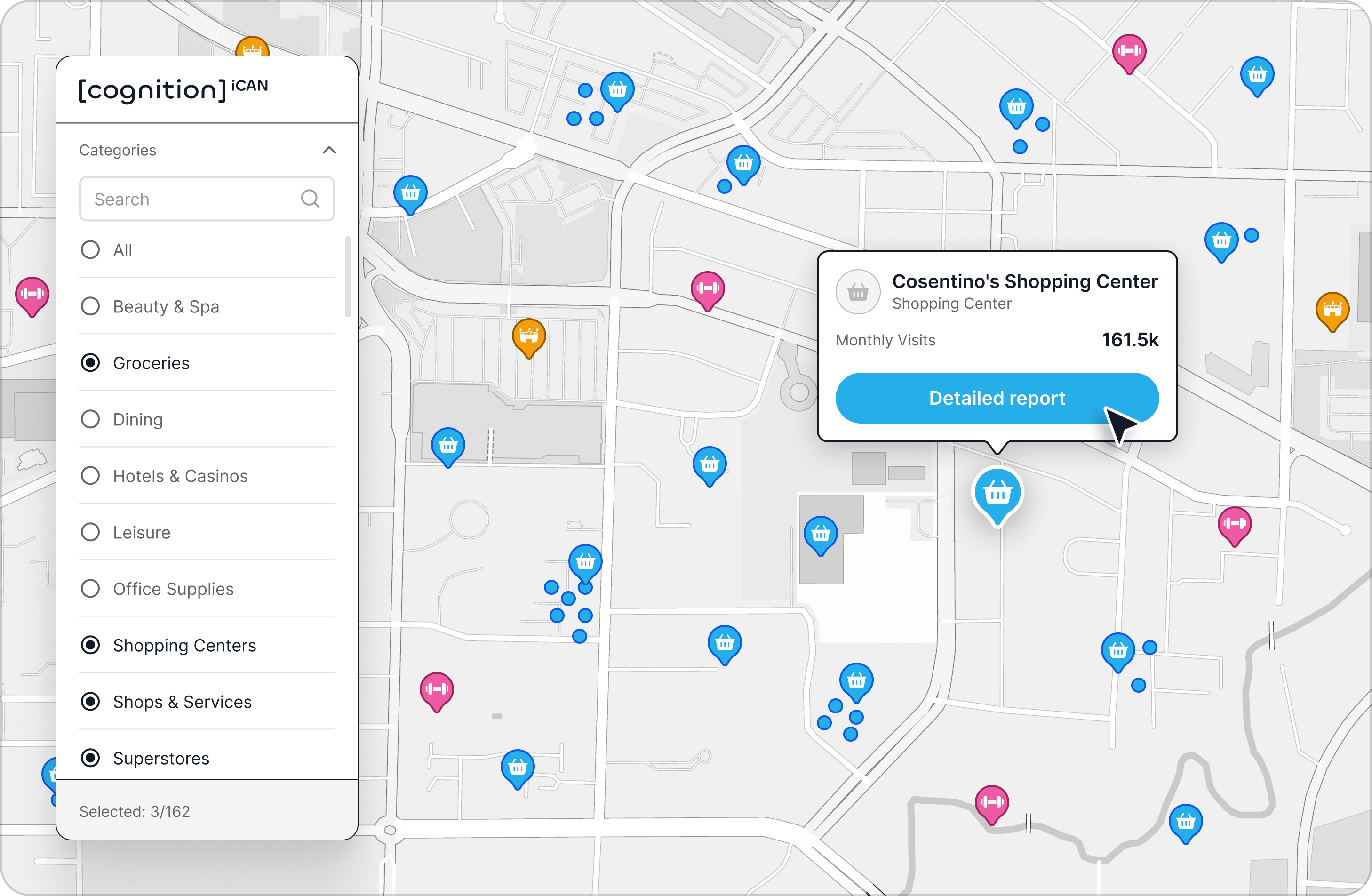This screenshot has width=1372, height=896.
Task: Click the blue dot right of the upper-right basket pin
Action: [x=1251, y=235]
